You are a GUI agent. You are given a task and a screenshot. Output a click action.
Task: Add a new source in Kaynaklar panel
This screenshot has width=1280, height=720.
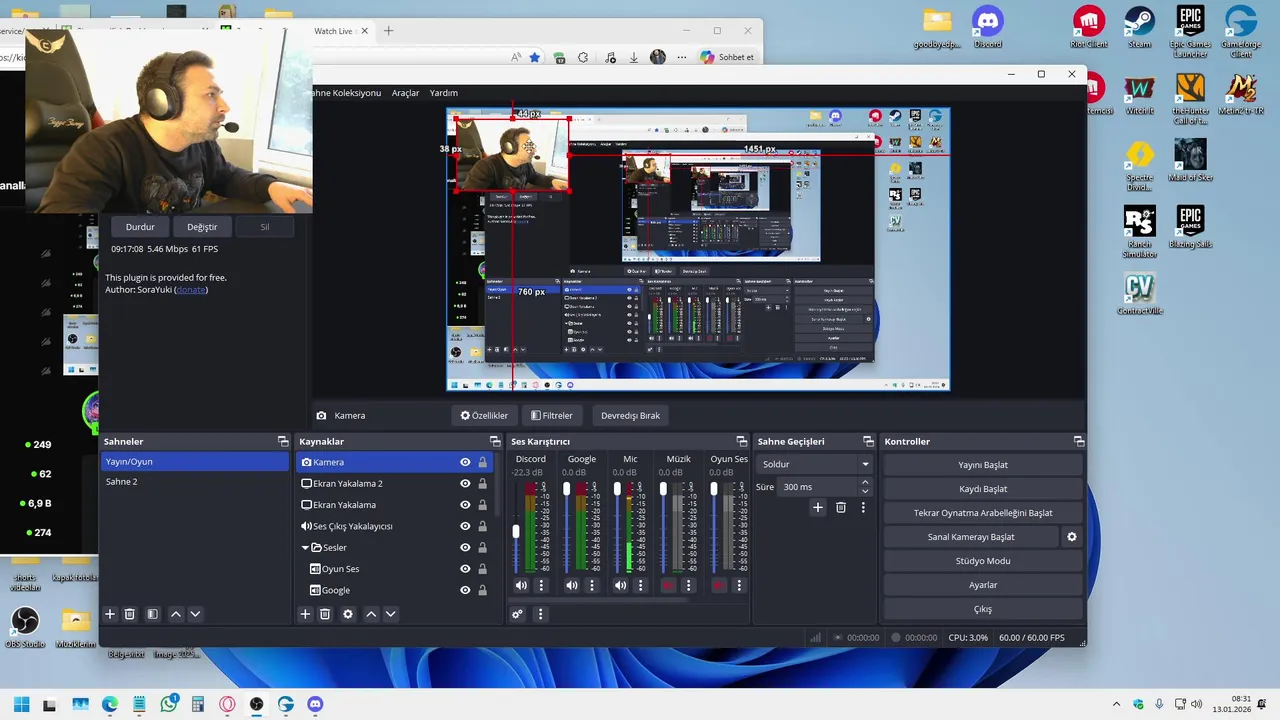coord(305,614)
